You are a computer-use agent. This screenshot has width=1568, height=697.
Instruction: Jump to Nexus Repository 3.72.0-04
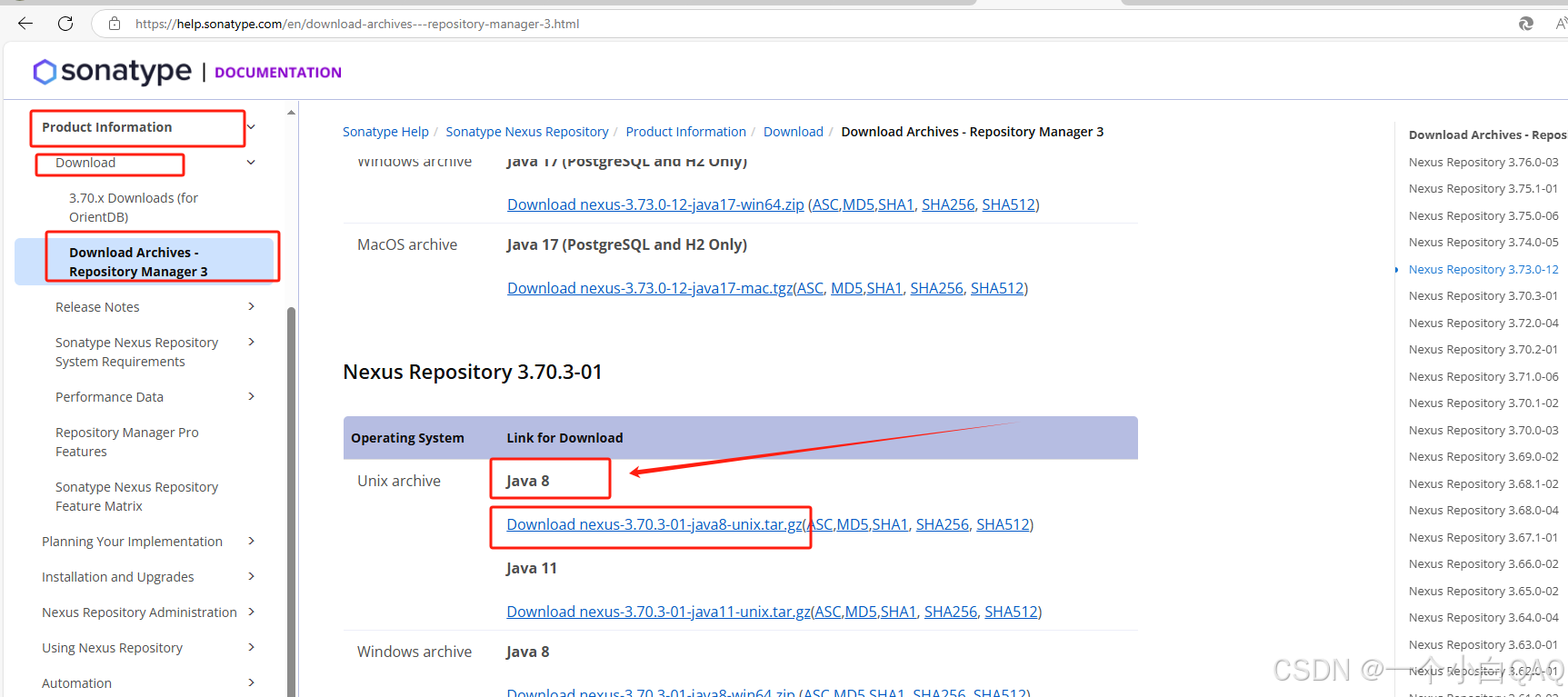[1483, 324]
